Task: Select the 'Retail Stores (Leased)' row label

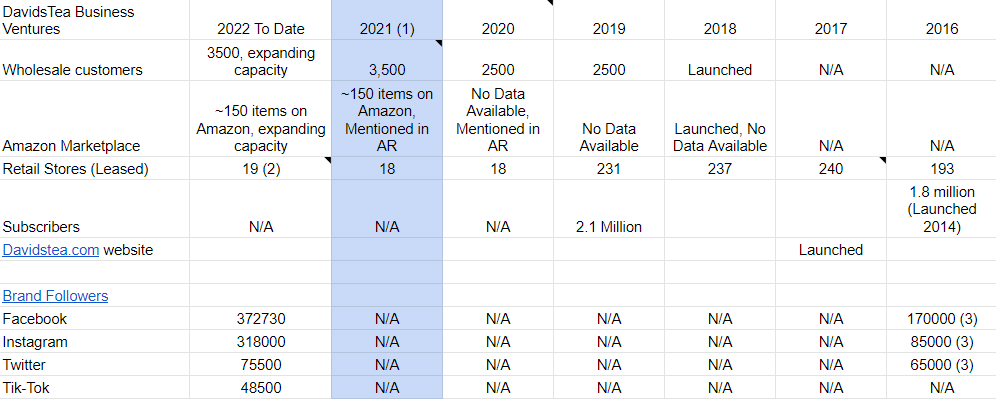Action: [x=95, y=168]
